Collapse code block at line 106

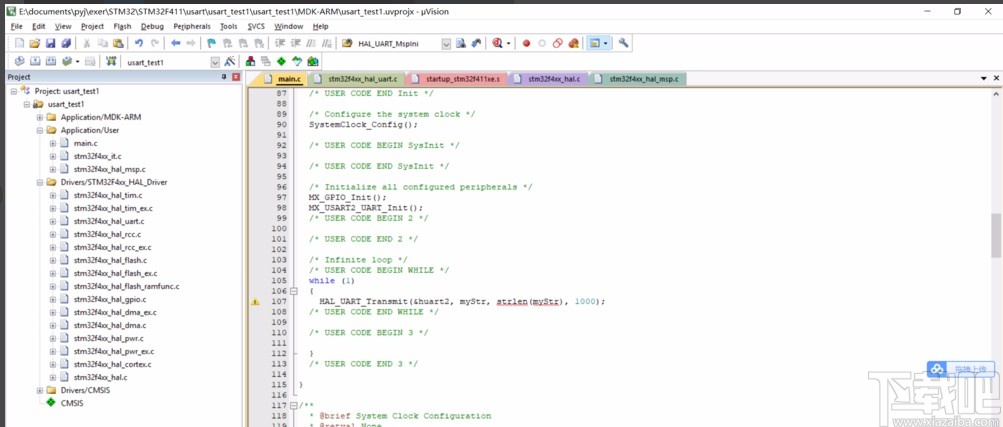pos(294,291)
